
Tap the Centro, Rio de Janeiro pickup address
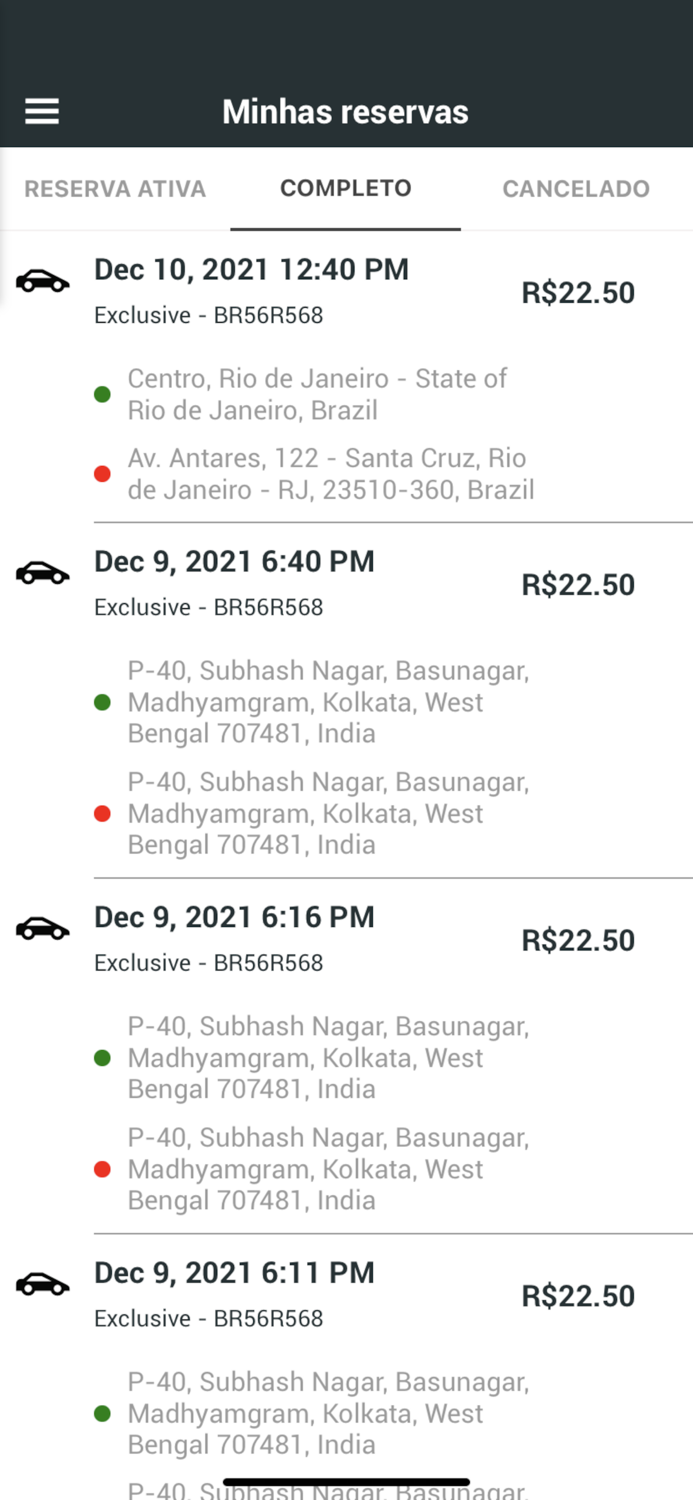(x=317, y=395)
